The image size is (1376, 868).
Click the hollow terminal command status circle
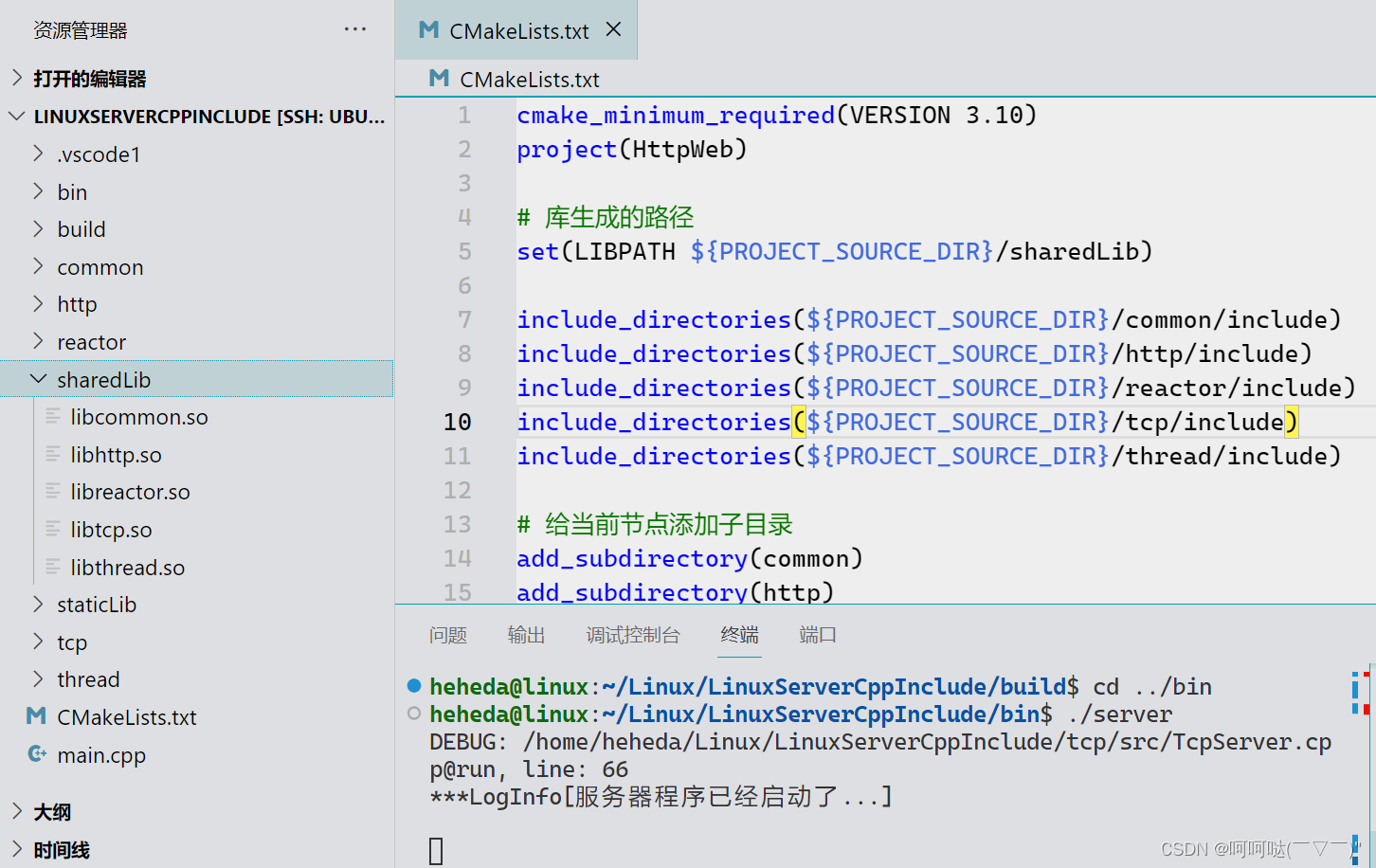coord(414,713)
